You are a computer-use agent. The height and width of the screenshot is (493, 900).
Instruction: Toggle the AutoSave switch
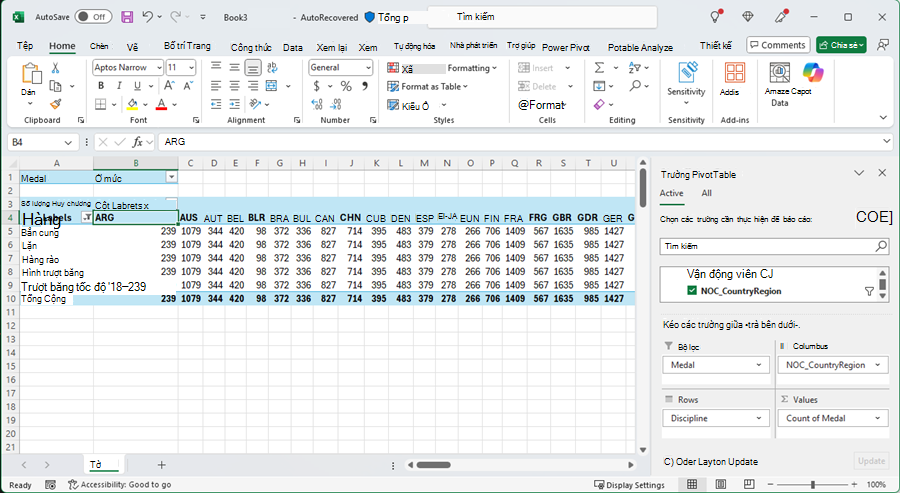(94, 17)
